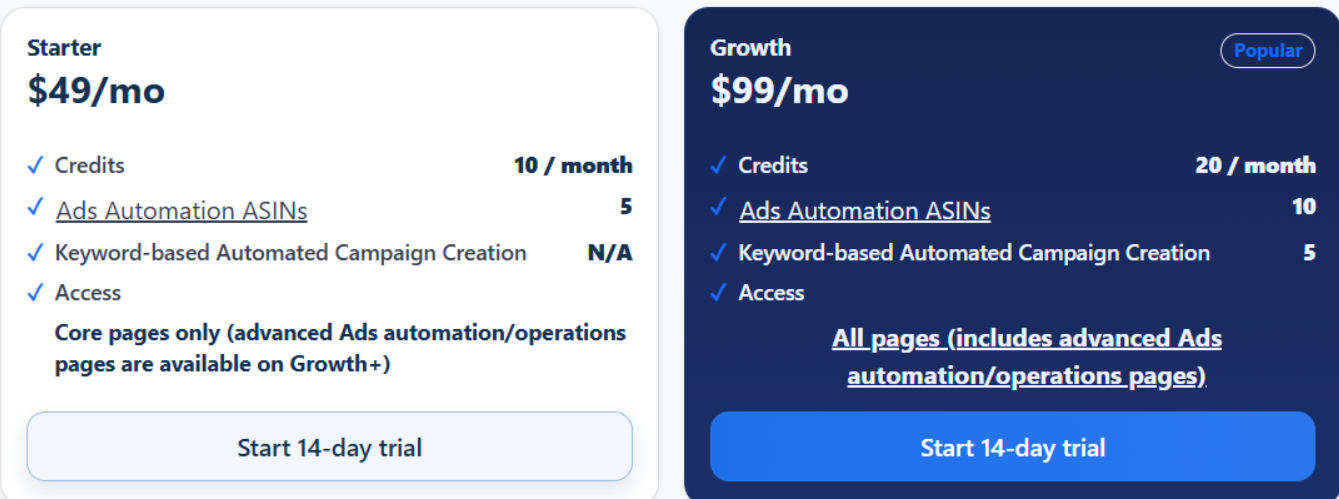The width and height of the screenshot is (1339, 499).
Task: Click the Growth plan Access checkmark
Action: point(718,293)
